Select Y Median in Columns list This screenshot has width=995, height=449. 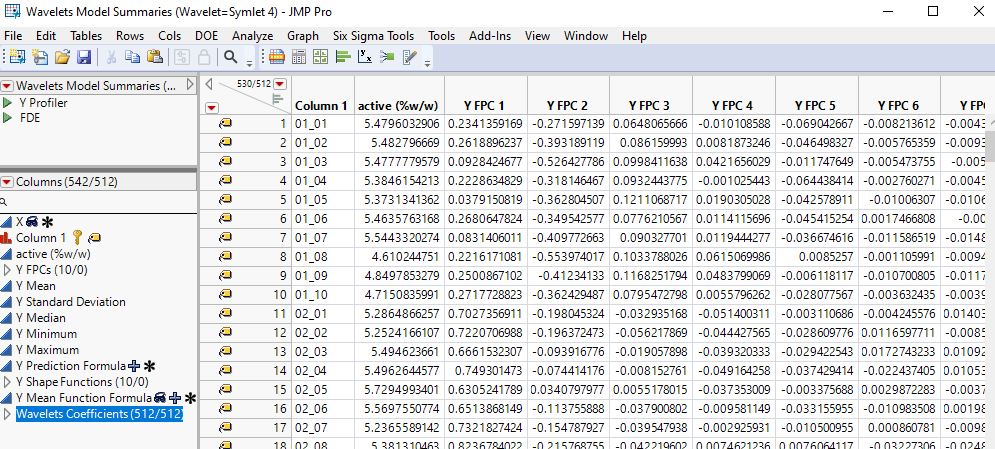pyautogui.click(x=41, y=318)
